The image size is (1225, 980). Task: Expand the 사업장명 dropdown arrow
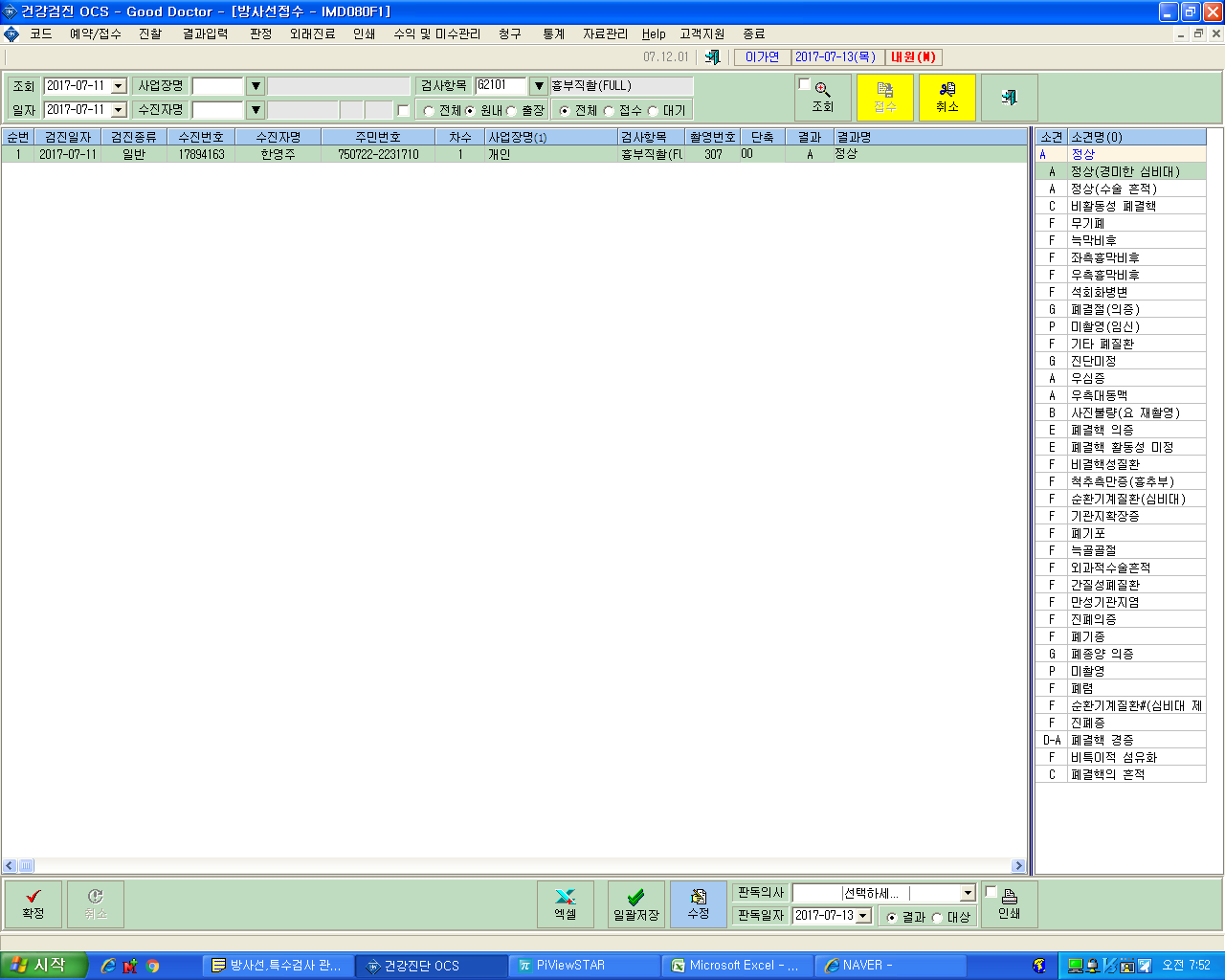[256, 86]
